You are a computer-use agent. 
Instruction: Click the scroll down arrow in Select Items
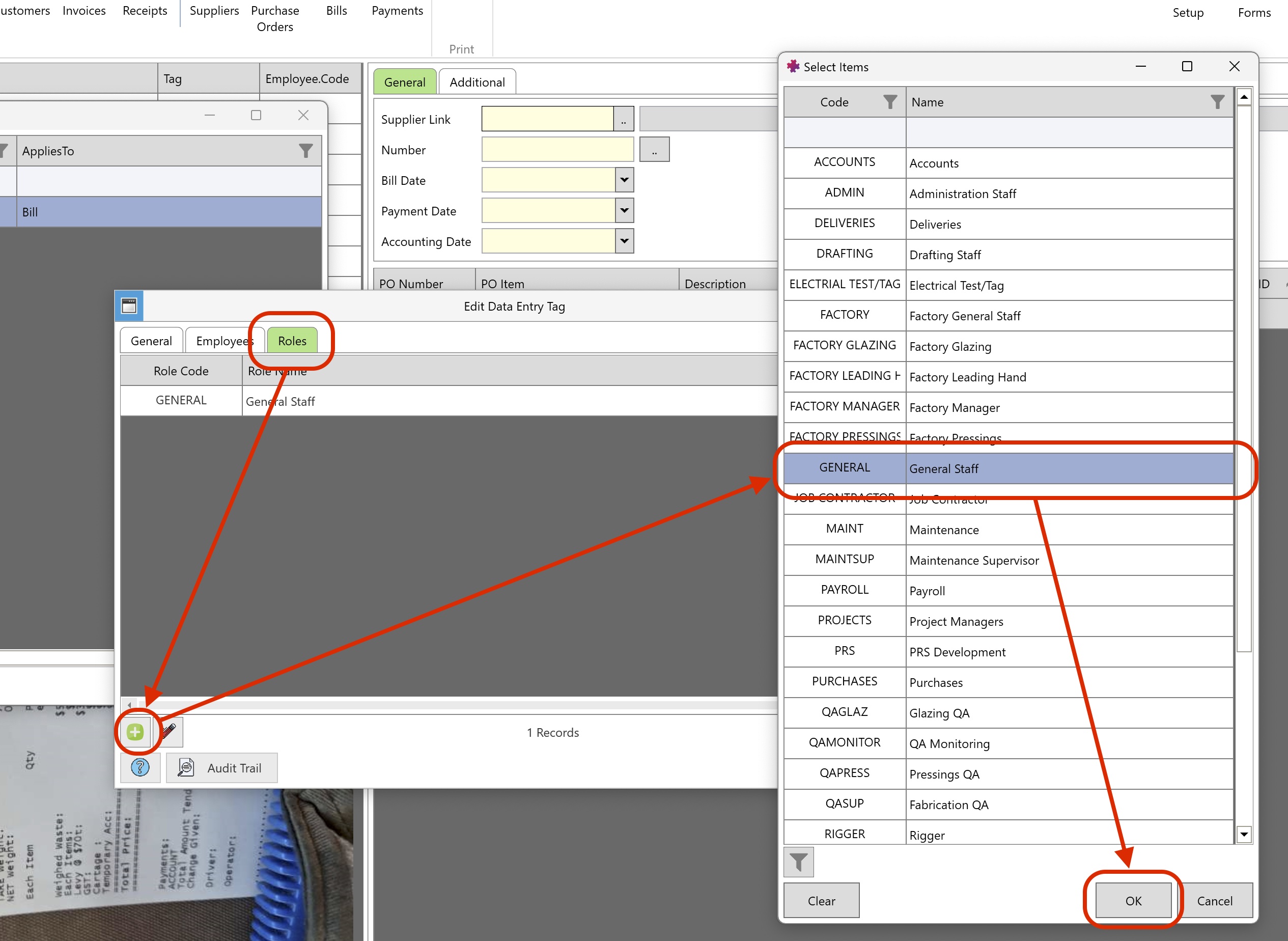click(1244, 835)
